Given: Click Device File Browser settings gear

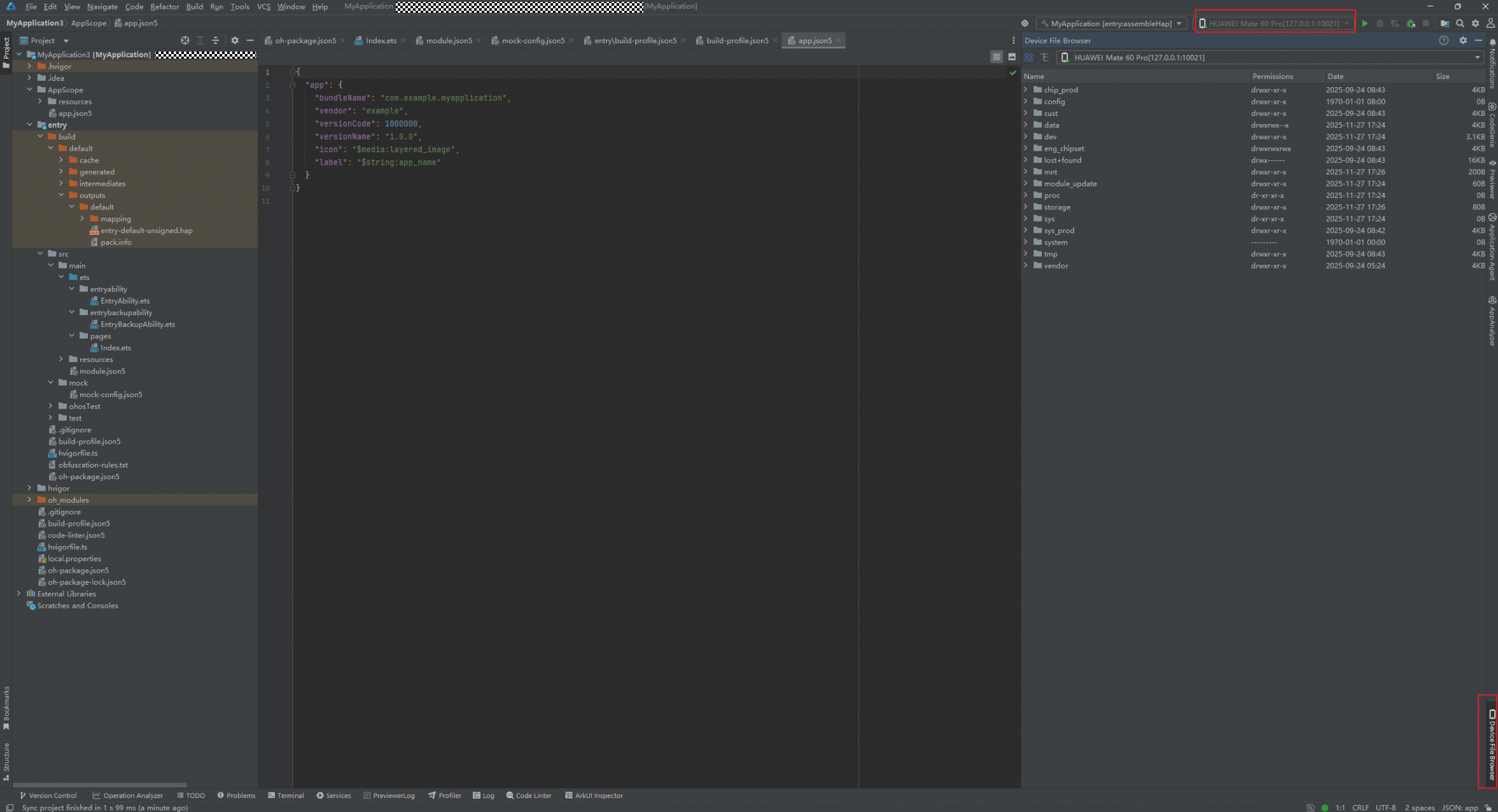Looking at the screenshot, I should click(x=1463, y=40).
